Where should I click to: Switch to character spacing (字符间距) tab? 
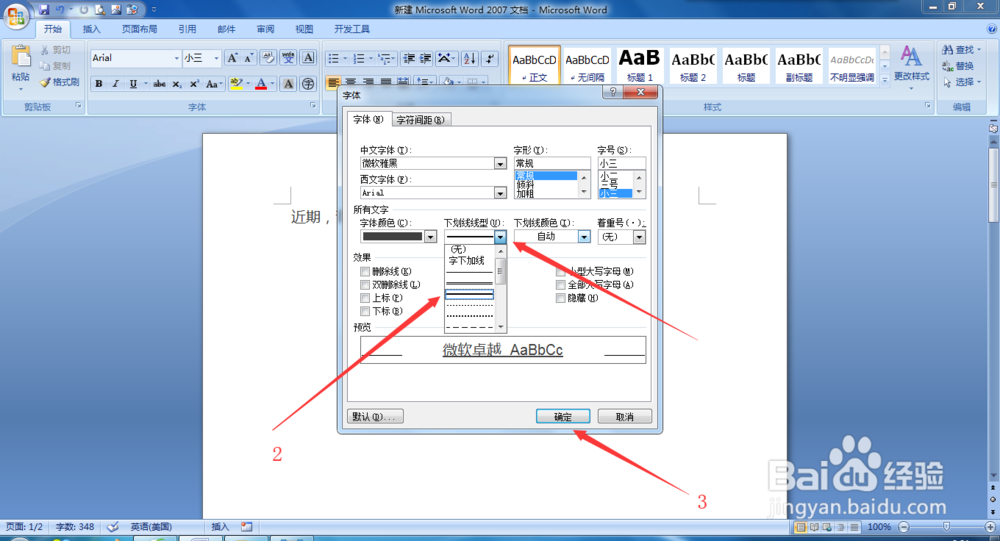(x=420, y=120)
